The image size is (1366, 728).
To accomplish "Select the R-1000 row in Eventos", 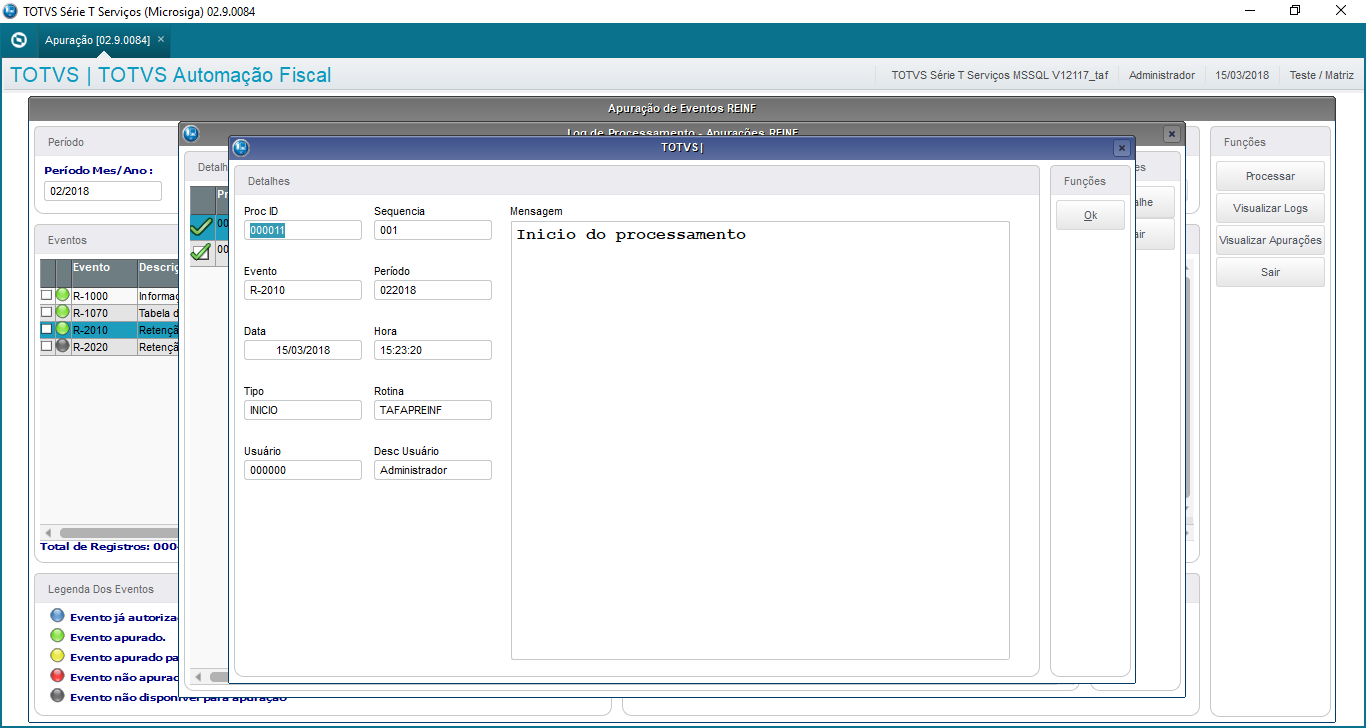I will tap(109, 296).
